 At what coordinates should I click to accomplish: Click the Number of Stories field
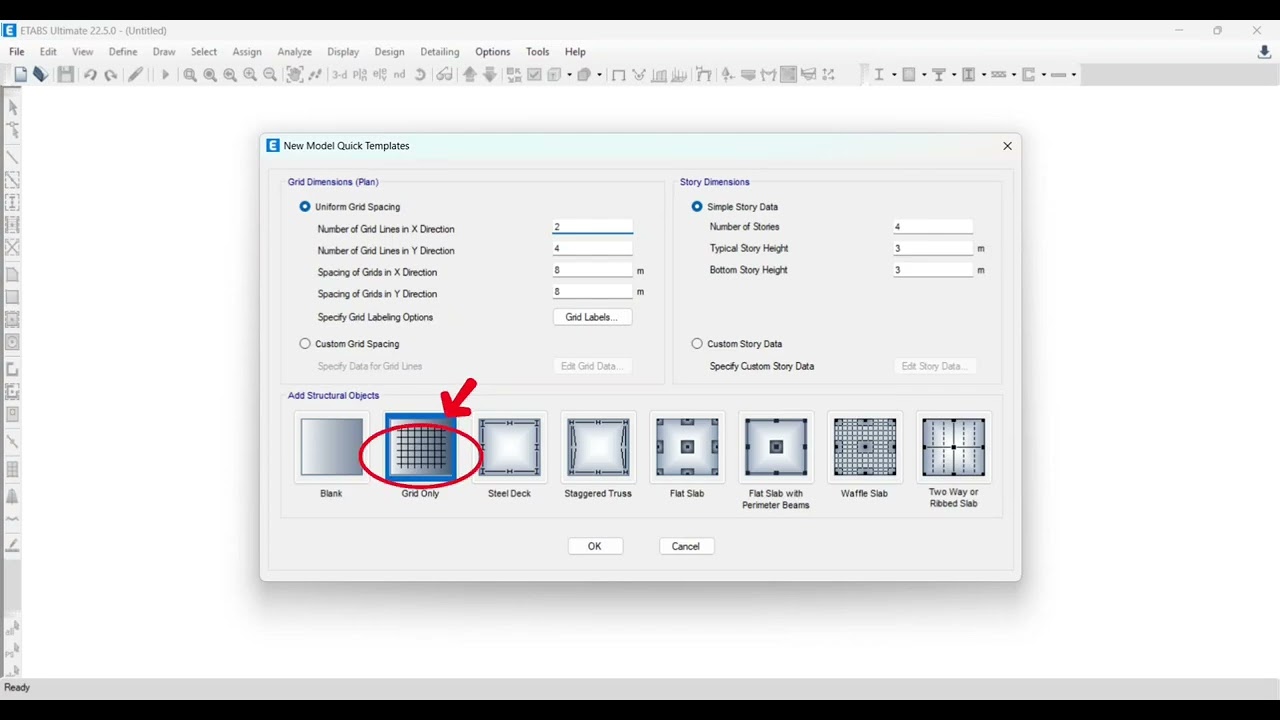pos(934,227)
